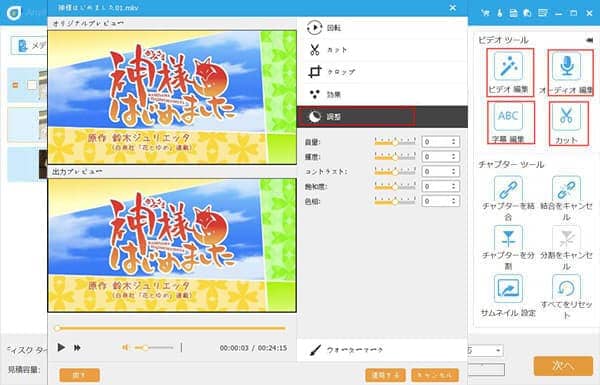
Task: Click the 結合をキャンセル broken link tool
Action: click(567, 198)
